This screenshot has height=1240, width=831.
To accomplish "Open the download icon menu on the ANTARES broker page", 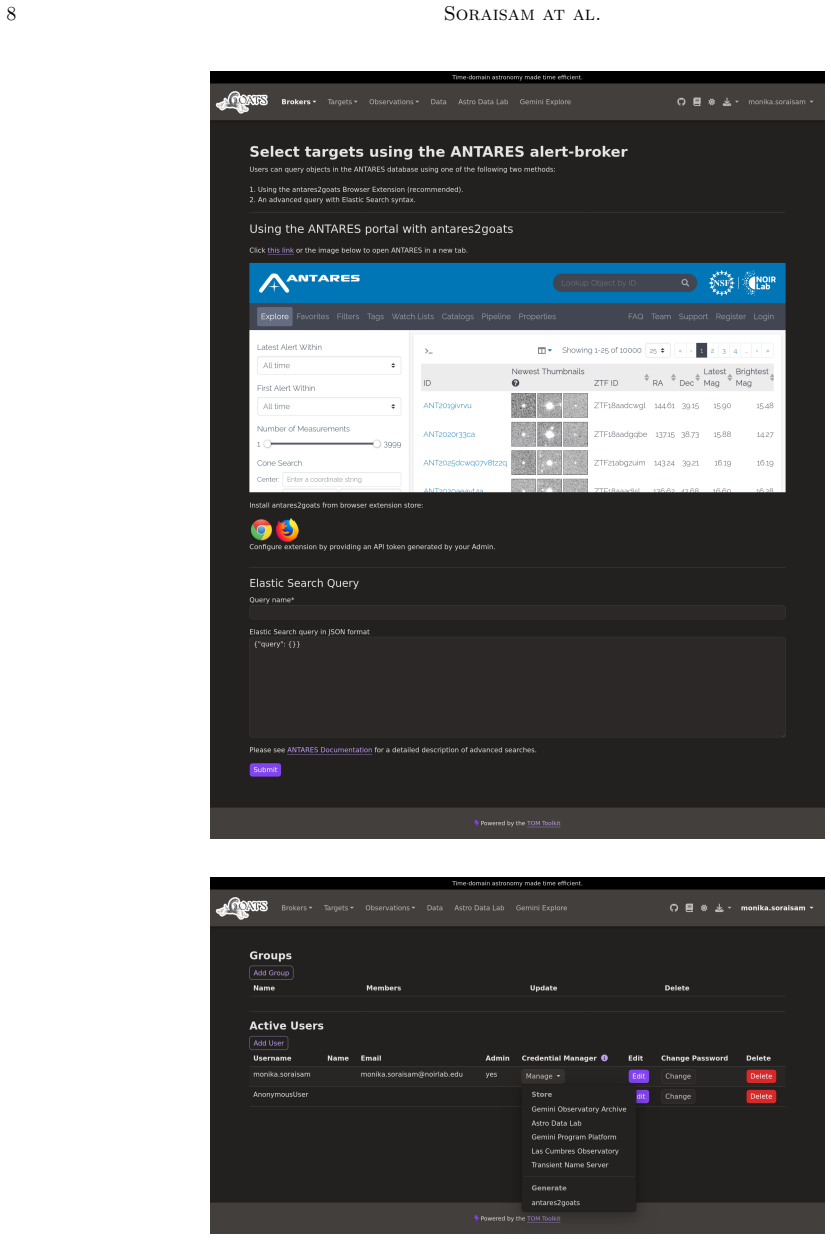I will [x=729, y=102].
